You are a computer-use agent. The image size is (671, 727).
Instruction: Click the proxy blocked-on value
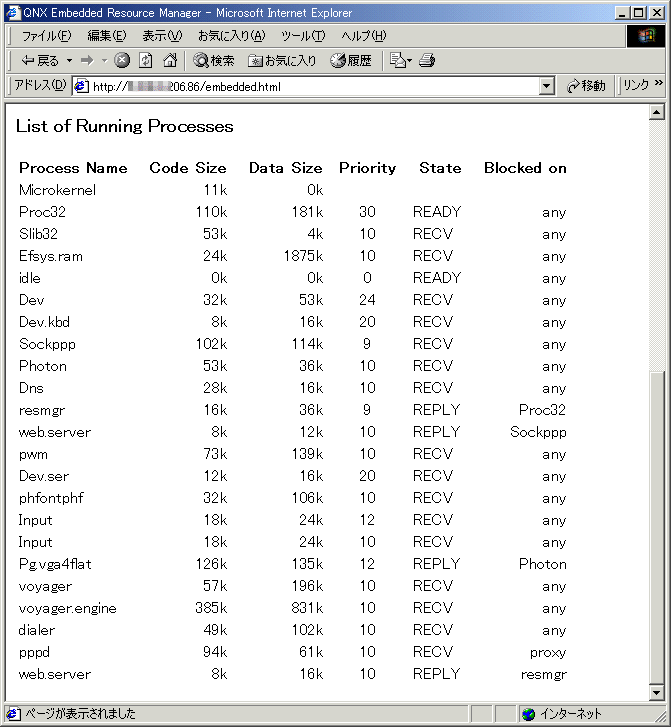(548, 653)
